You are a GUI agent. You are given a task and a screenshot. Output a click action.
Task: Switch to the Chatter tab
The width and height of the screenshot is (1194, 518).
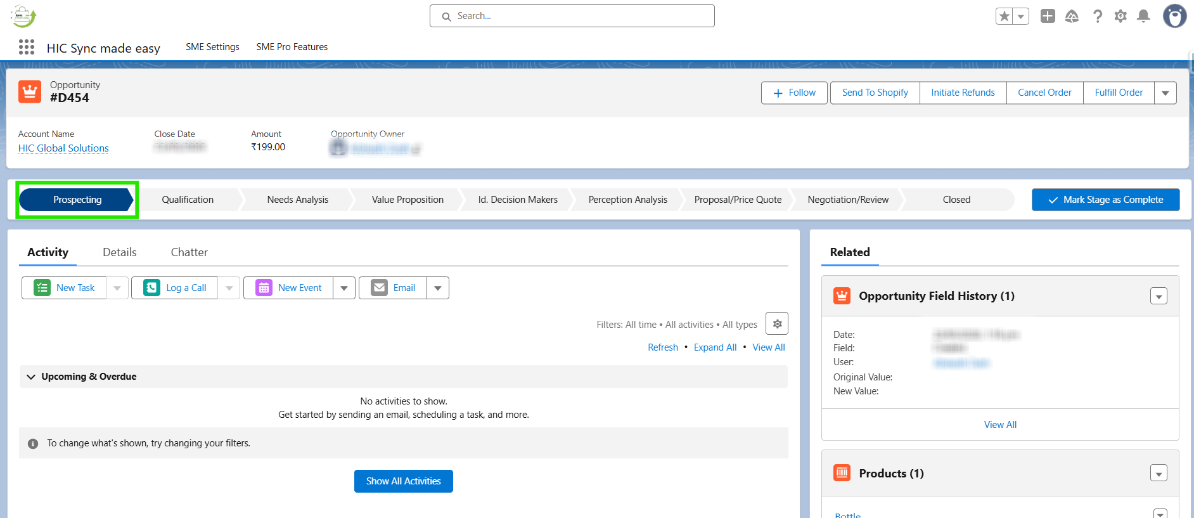[189, 252]
